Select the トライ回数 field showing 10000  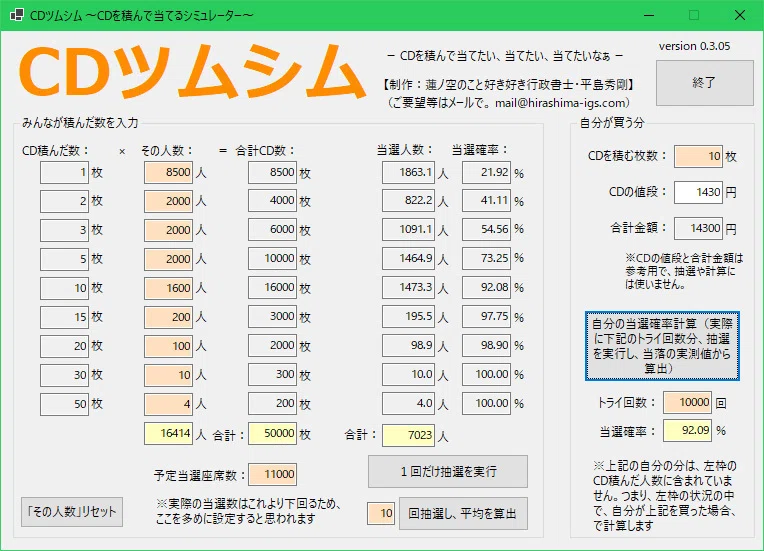(x=687, y=402)
